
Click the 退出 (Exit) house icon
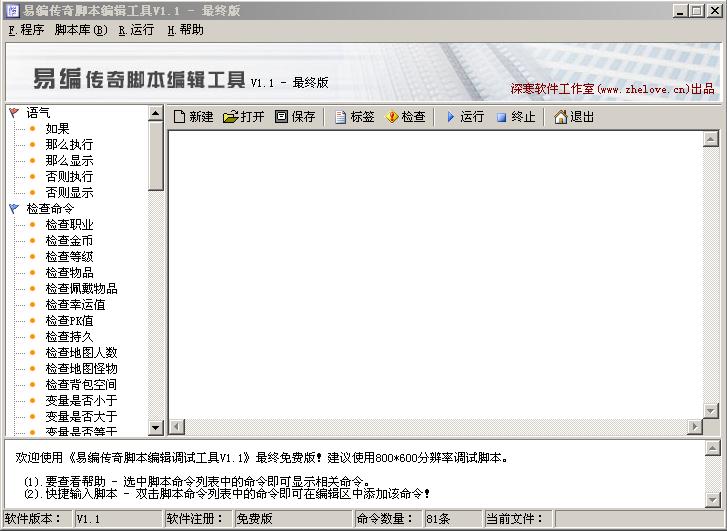coord(561,117)
